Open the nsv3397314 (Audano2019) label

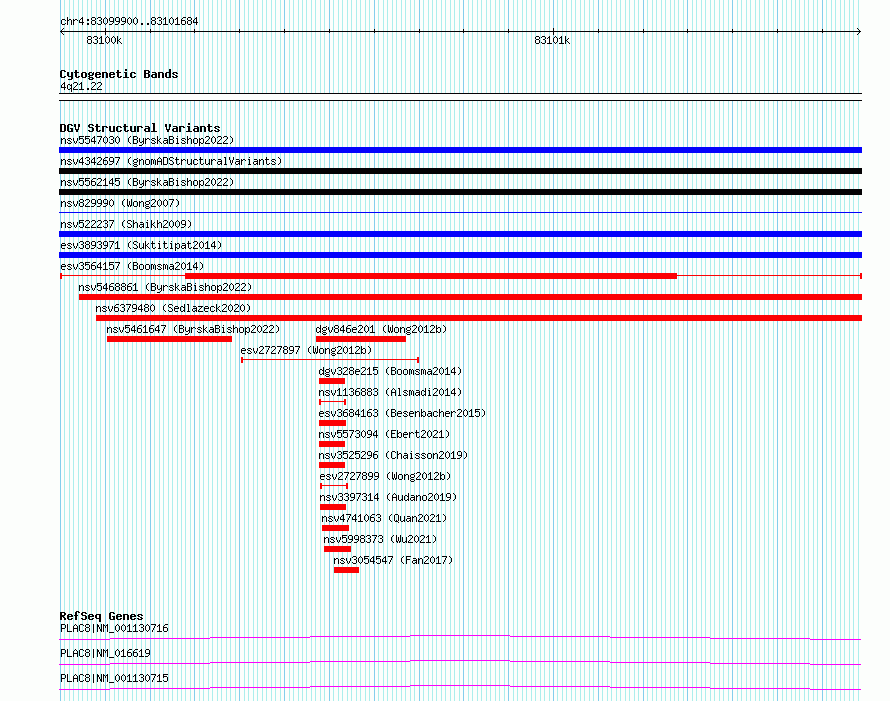pos(388,497)
